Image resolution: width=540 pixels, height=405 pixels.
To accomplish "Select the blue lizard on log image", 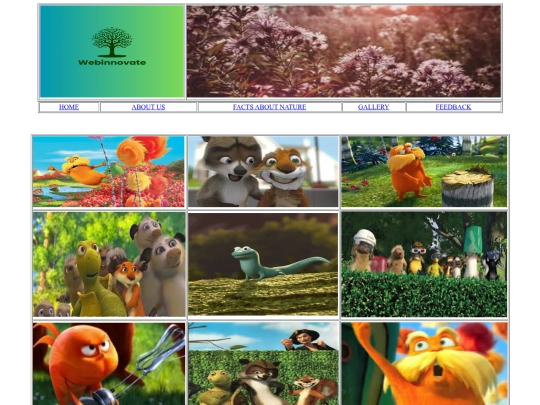I will [263, 264].
